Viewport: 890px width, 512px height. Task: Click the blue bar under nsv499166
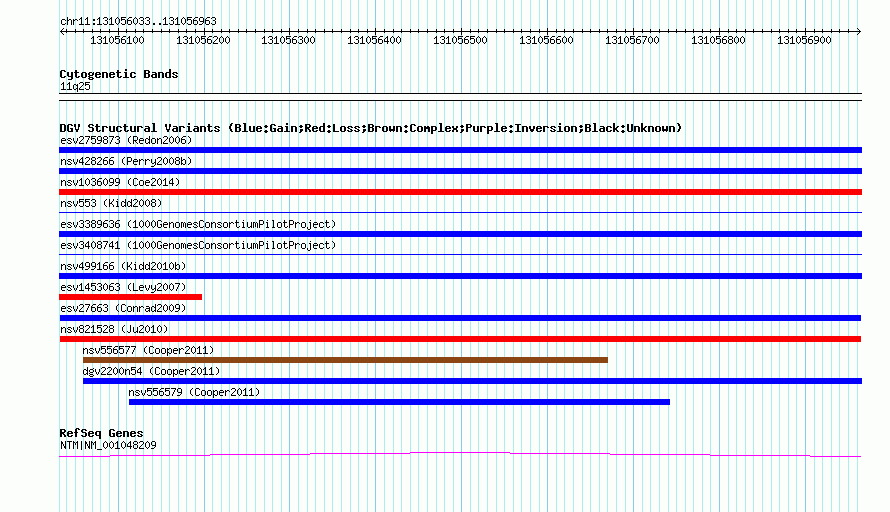click(460, 276)
